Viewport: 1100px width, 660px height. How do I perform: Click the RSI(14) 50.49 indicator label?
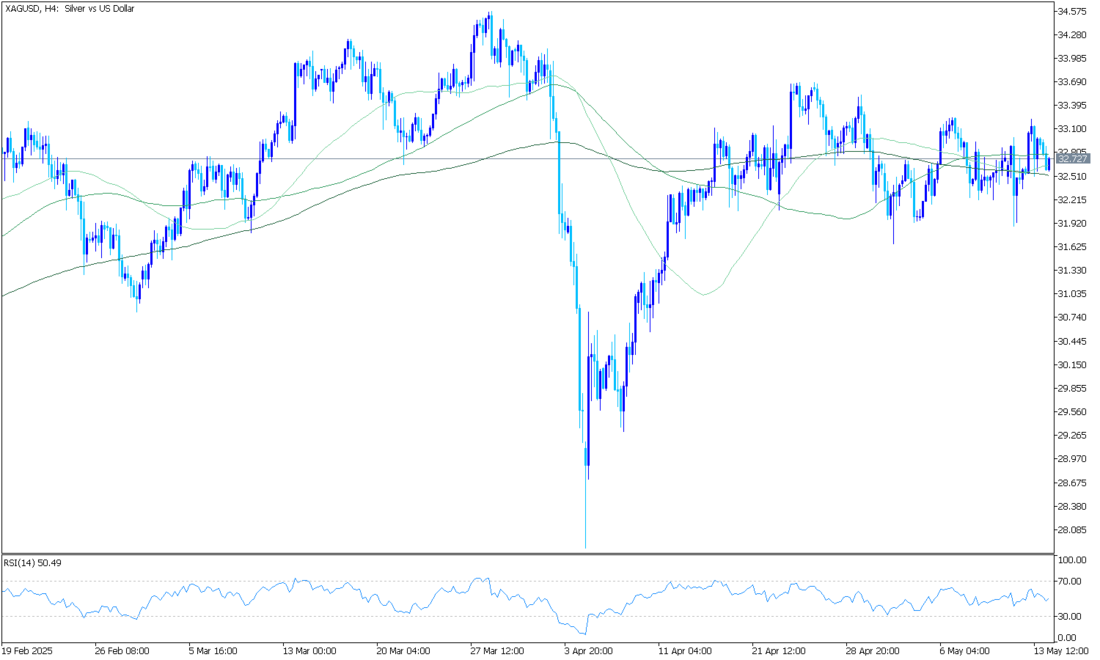click(x=33, y=563)
